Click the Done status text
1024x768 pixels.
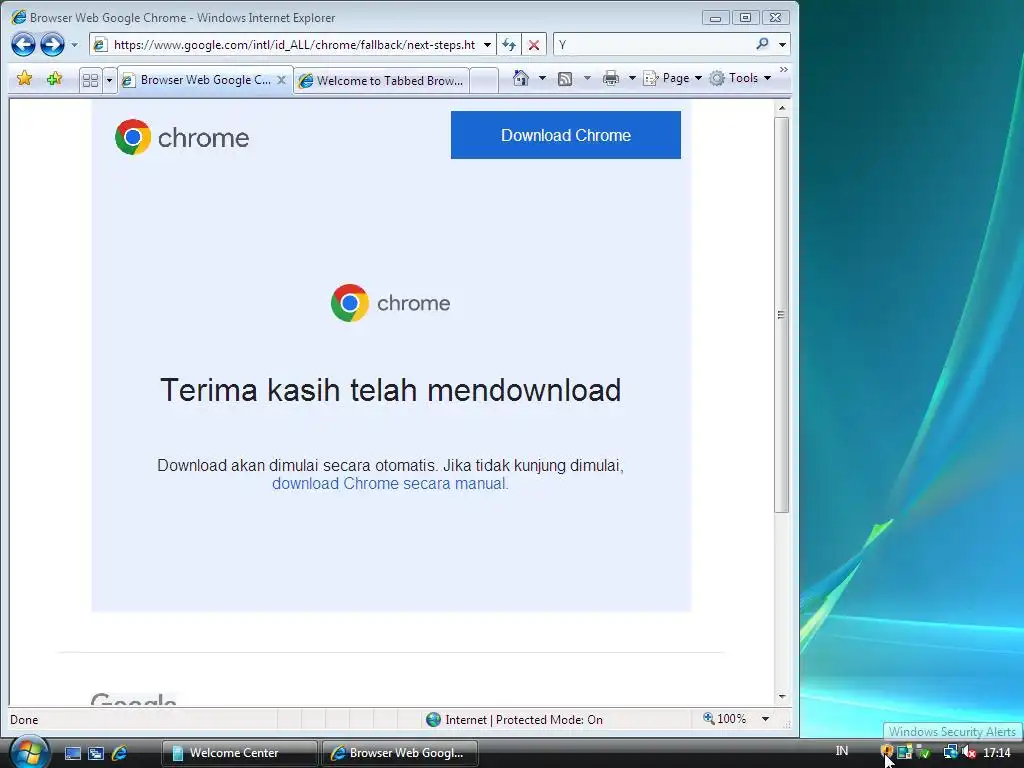(x=24, y=720)
